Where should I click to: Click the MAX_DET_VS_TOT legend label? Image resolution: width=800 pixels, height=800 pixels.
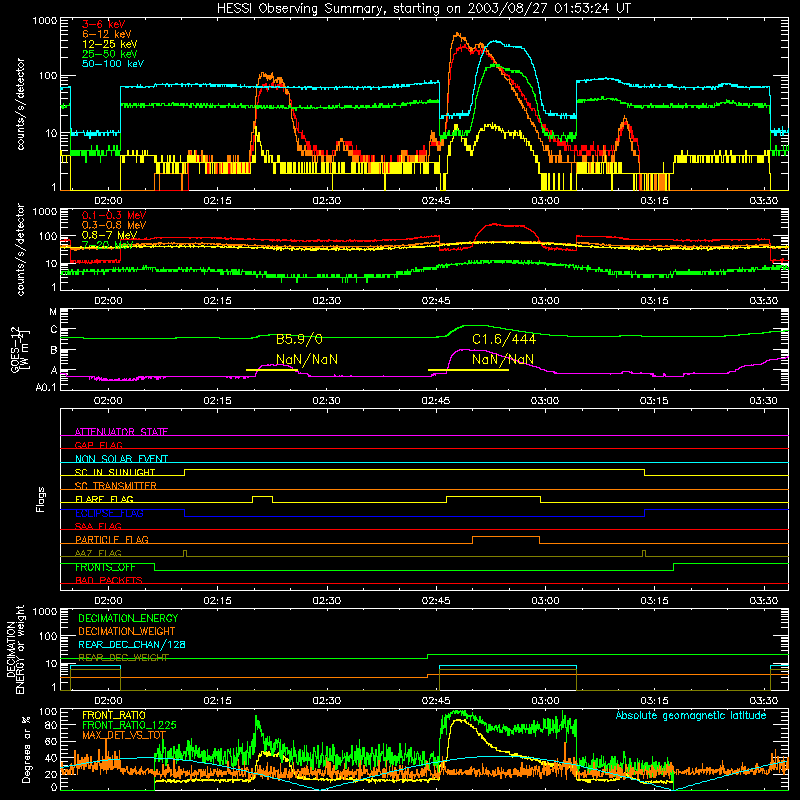123,735
